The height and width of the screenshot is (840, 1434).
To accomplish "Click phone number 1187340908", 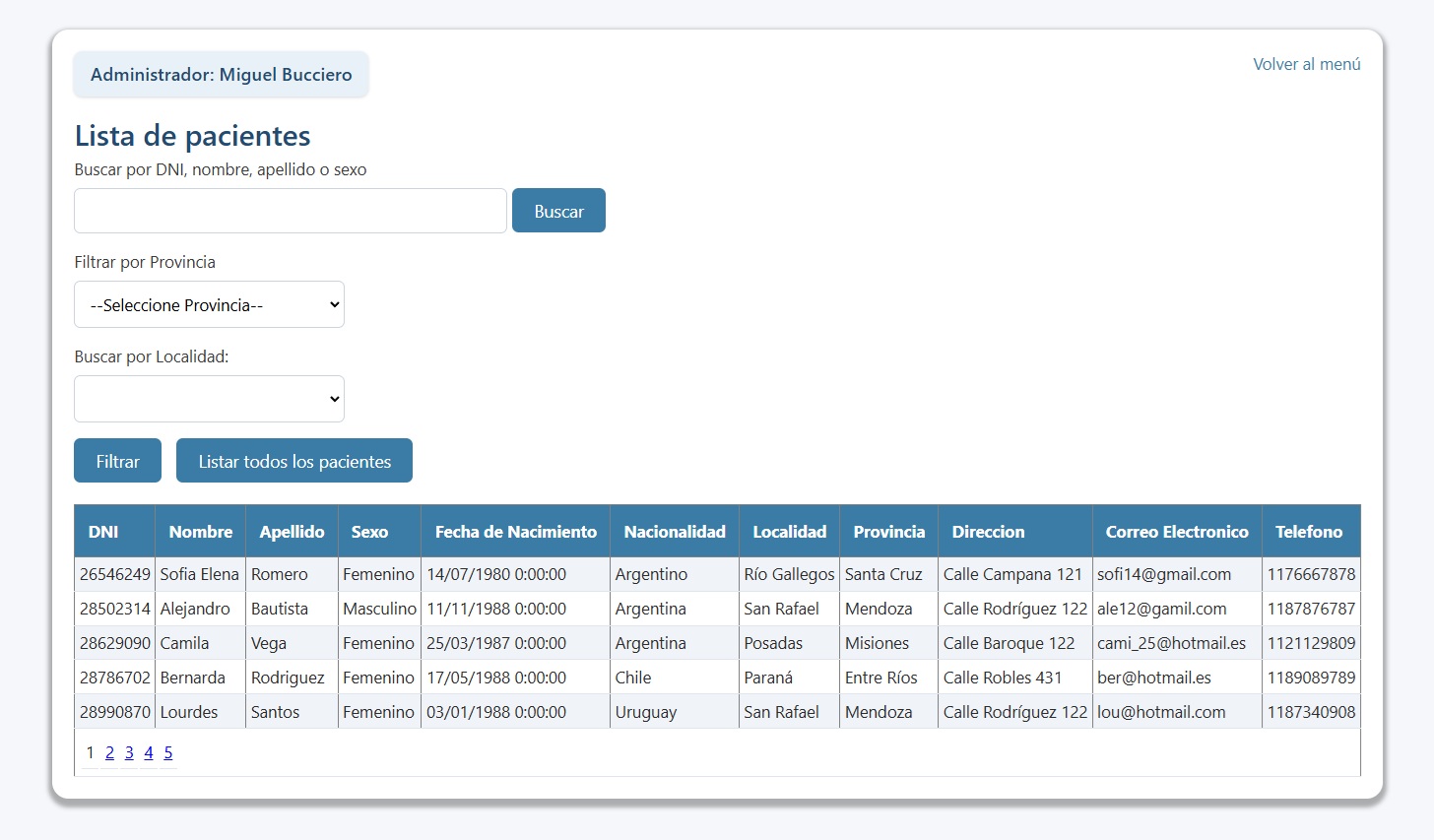I will click(x=1311, y=712).
